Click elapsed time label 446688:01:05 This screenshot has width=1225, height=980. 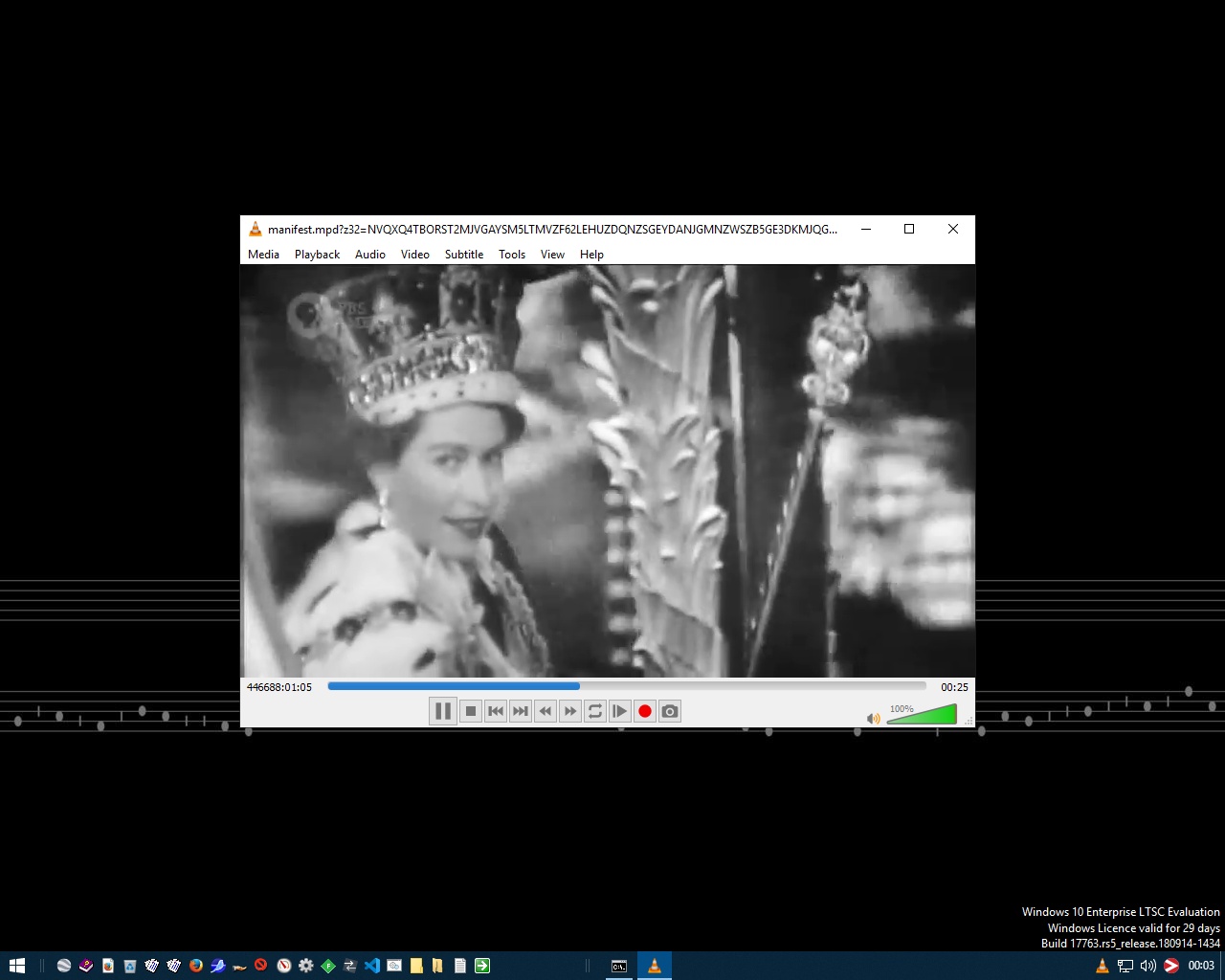point(279,687)
